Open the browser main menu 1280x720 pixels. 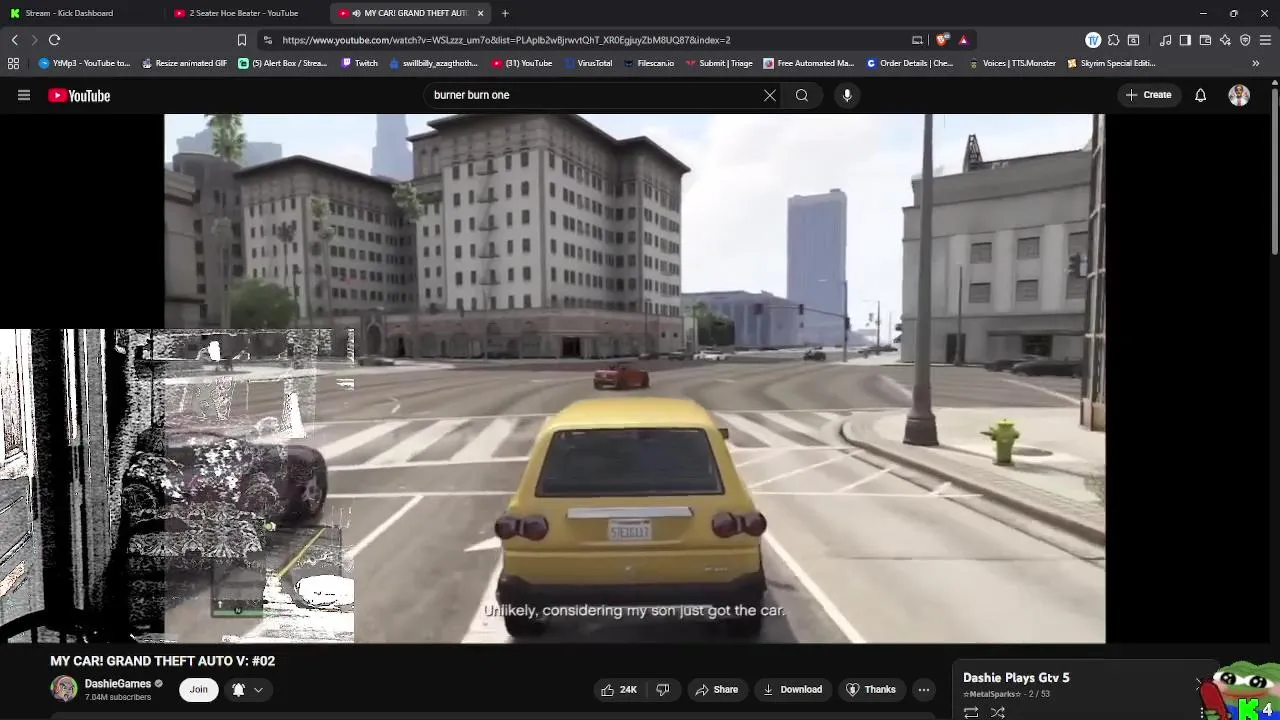(x=1266, y=40)
